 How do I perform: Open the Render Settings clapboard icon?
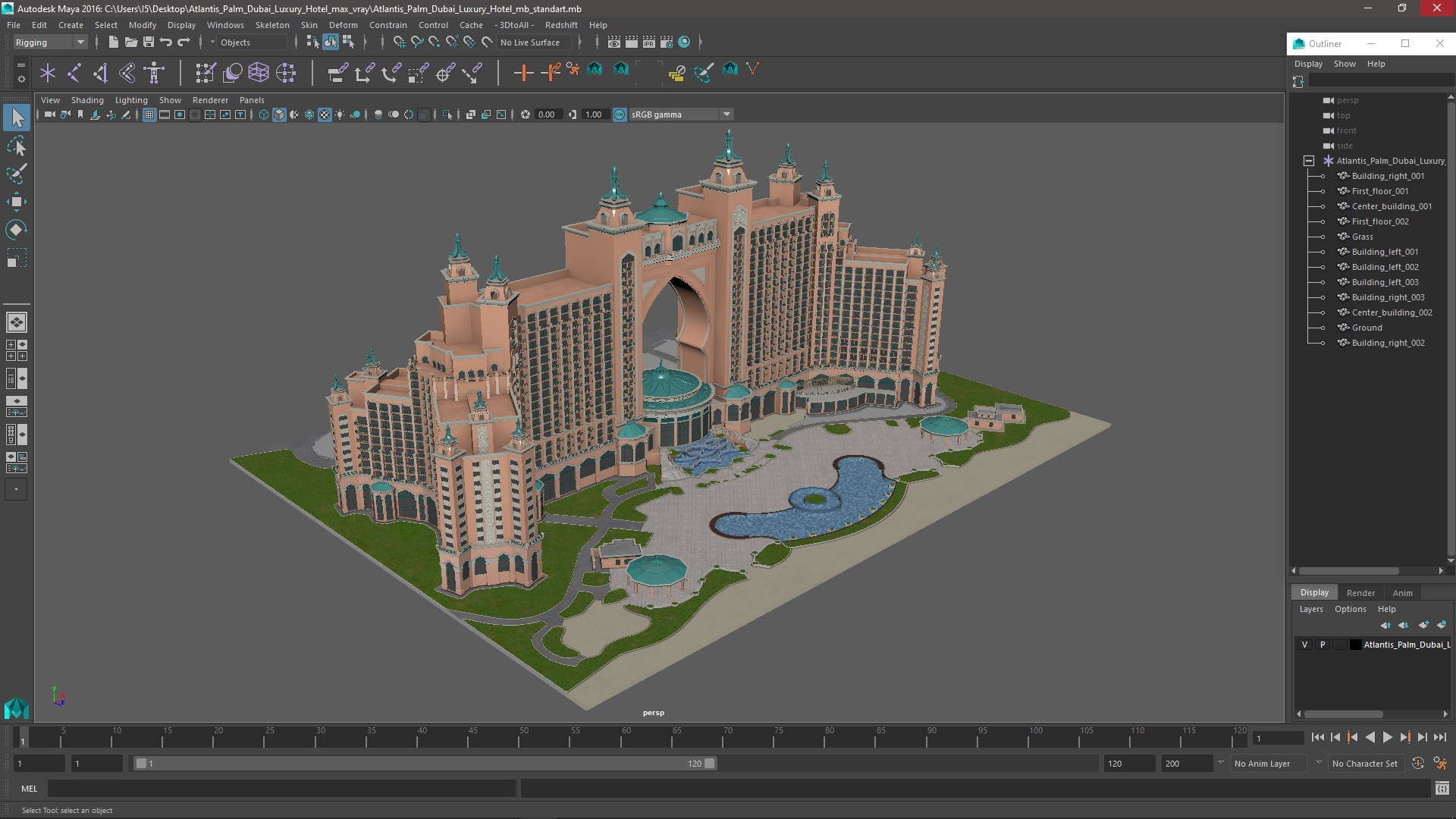(x=667, y=42)
